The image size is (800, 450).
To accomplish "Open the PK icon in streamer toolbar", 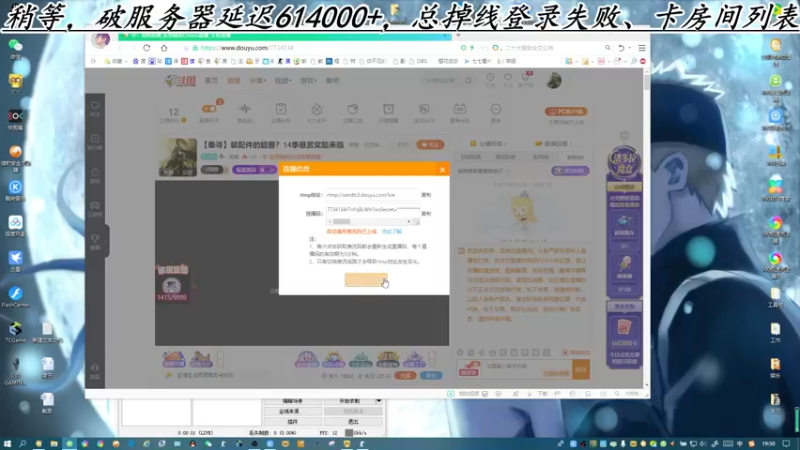I will (424, 109).
